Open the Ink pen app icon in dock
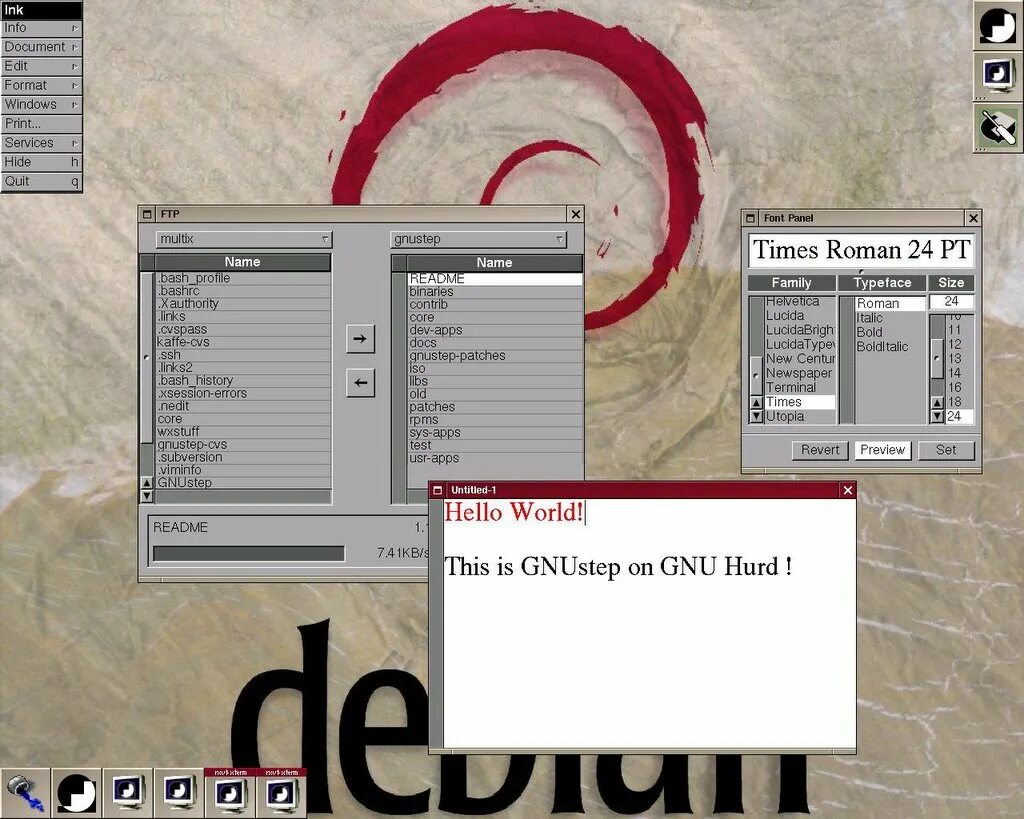1024x819 pixels. click(997, 127)
